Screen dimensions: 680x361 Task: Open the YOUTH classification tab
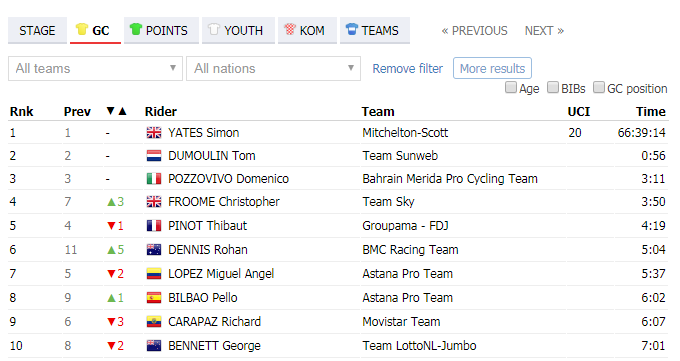click(238, 30)
